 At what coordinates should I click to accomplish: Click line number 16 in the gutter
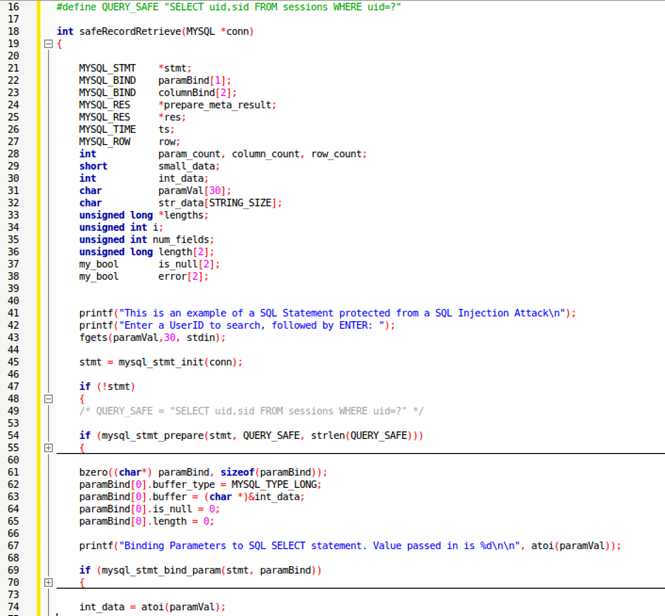coord(13,6)
